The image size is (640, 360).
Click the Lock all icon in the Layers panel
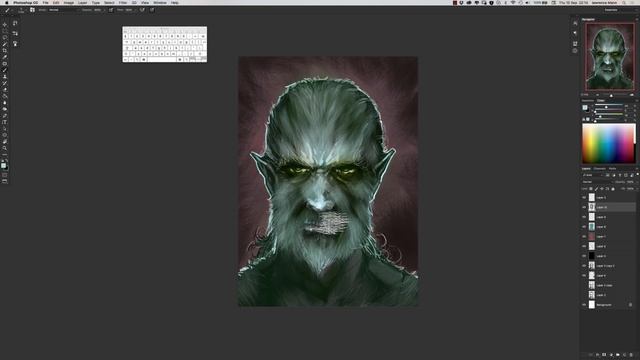click(613, 189)
